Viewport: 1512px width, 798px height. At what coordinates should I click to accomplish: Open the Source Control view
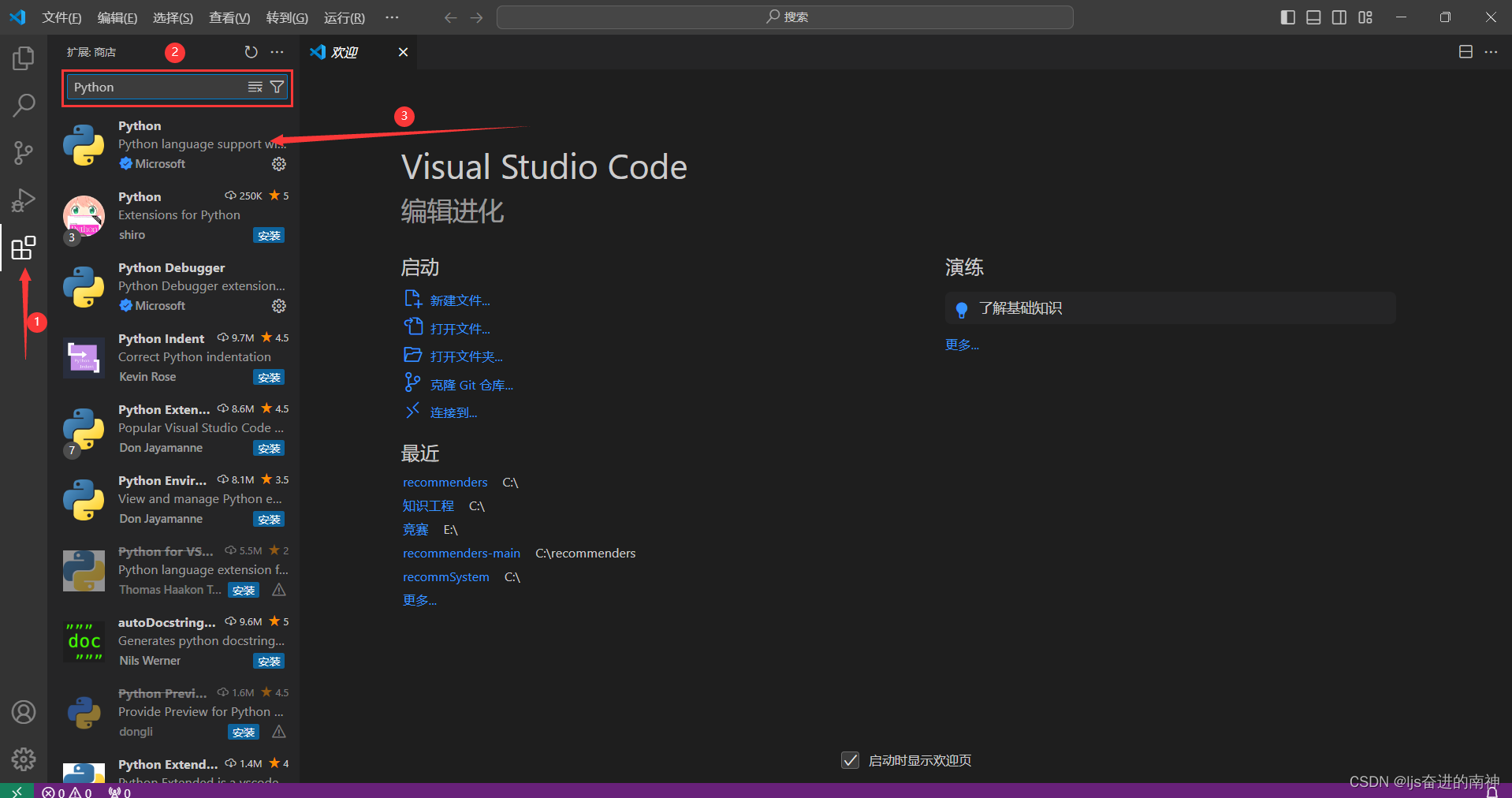click(x=24, y=153)
